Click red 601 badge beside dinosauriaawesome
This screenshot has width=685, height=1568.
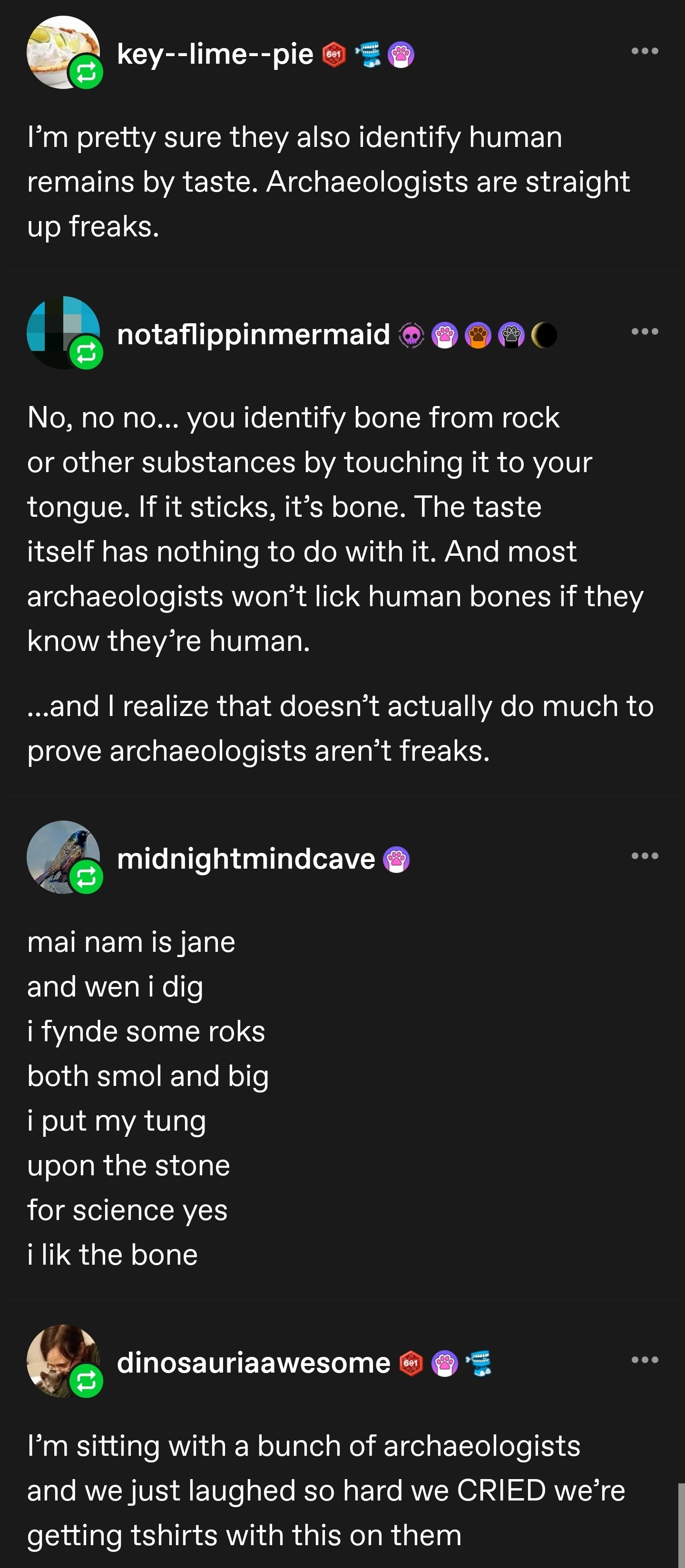pos(411,1363)
